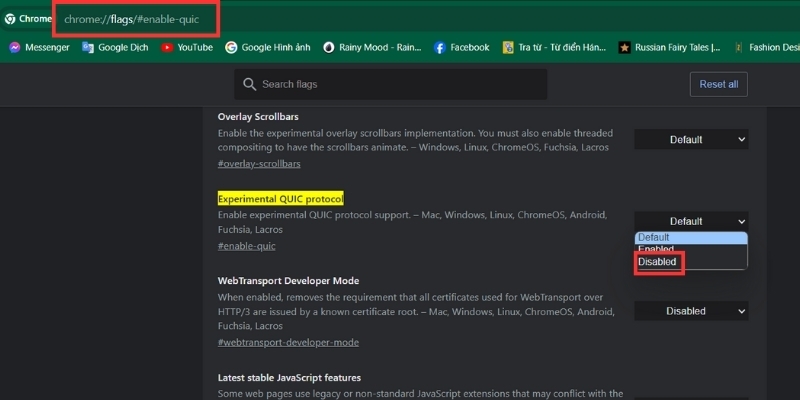Image resolution: width=800 pixels, height=400 pixels.
Task: Open the Fashion Design bookmark
Action: [x=766, y=47]
